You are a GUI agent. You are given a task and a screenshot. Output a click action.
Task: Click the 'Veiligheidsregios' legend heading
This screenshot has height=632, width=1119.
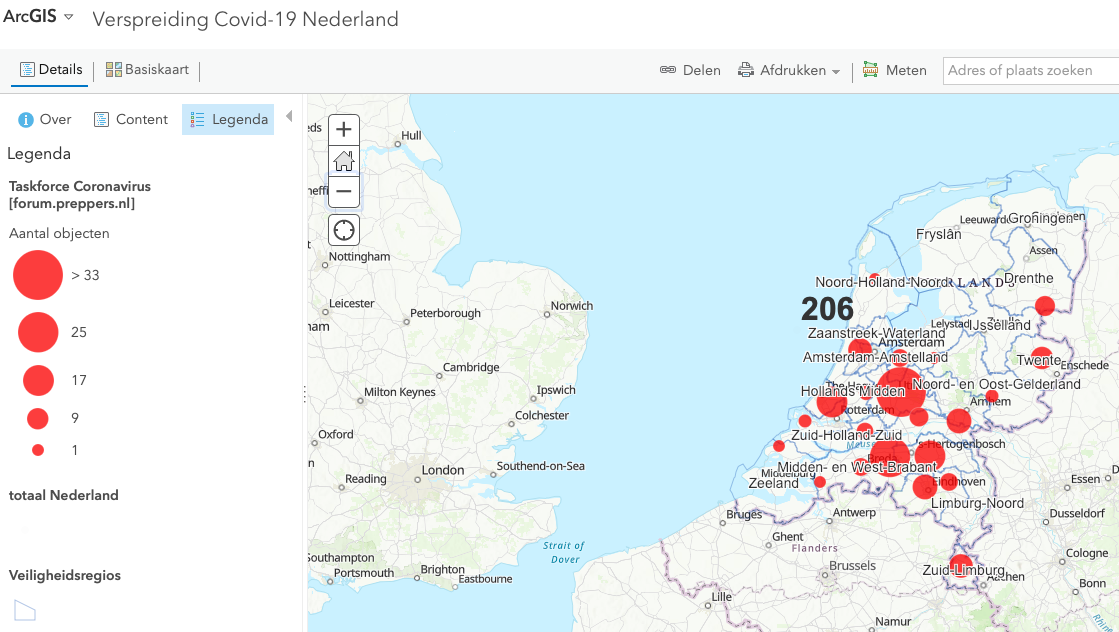tap(65, 576)
